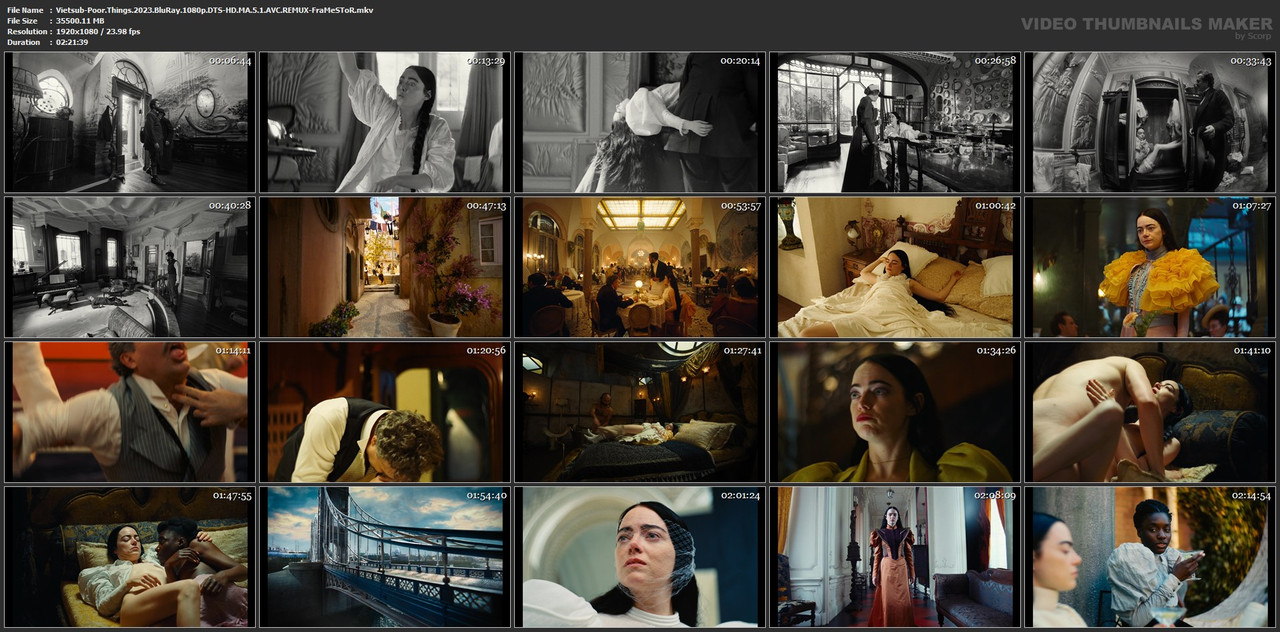This screenshot has width=1280, height=632.
Task: Select thumbnail stamped 01:34:26
Action: [x=895, y=412]
